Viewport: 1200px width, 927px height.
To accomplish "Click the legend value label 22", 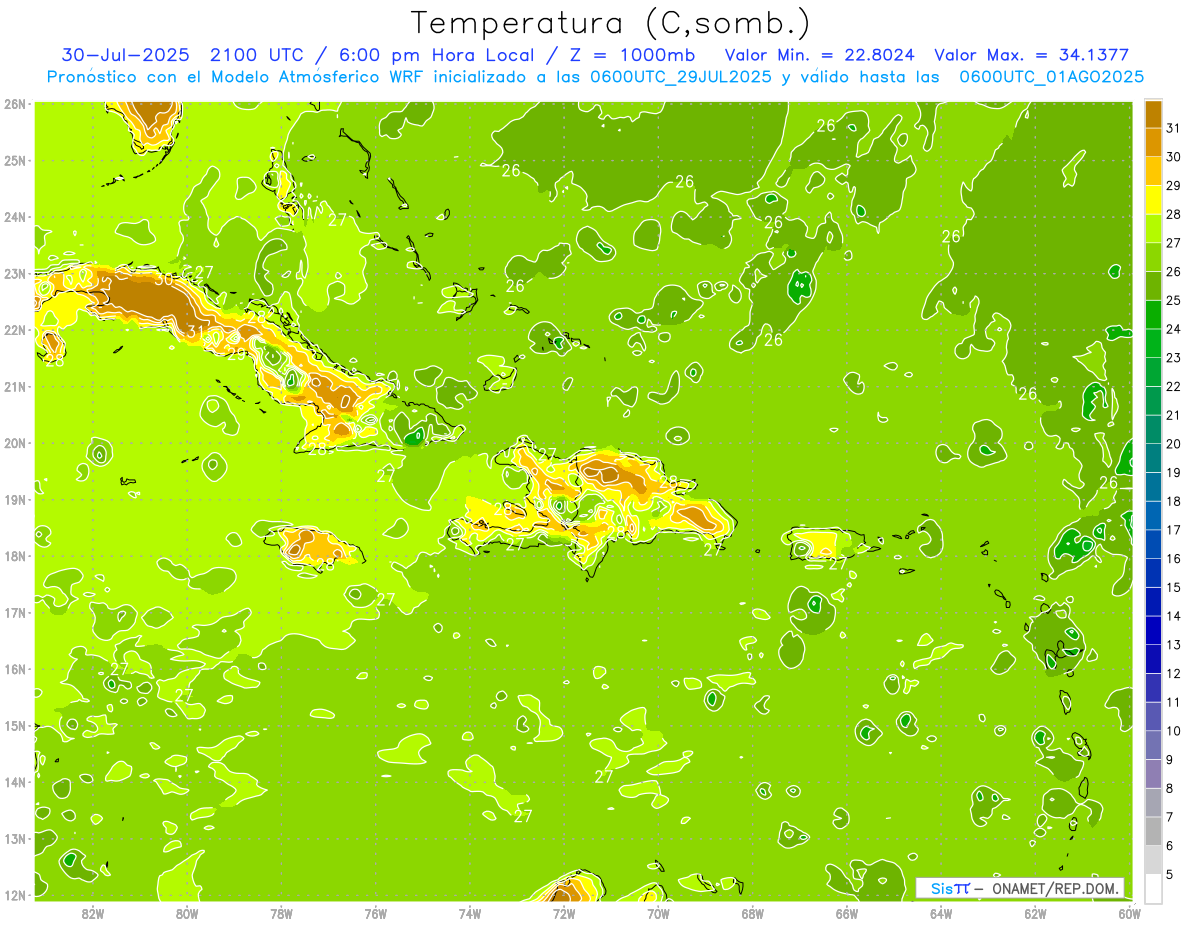I will click(1173, 386).
